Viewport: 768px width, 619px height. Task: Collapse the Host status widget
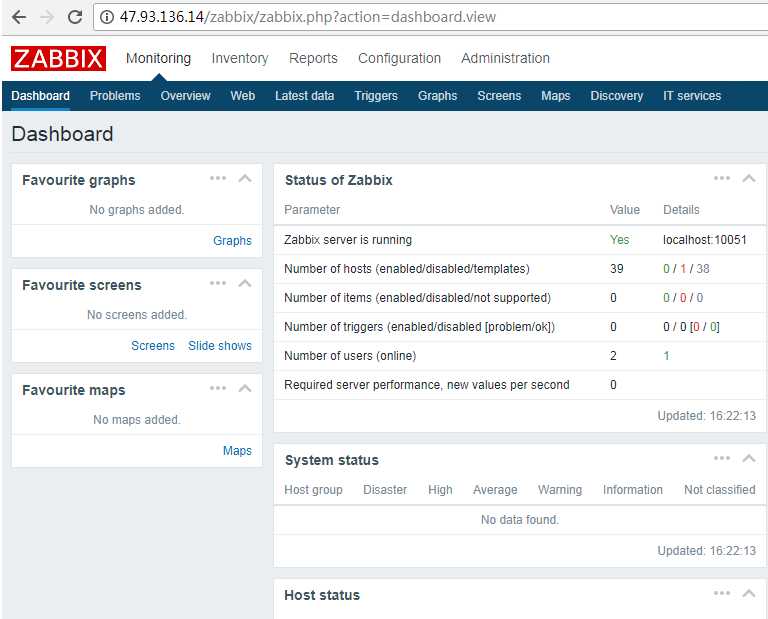point(749,593)
